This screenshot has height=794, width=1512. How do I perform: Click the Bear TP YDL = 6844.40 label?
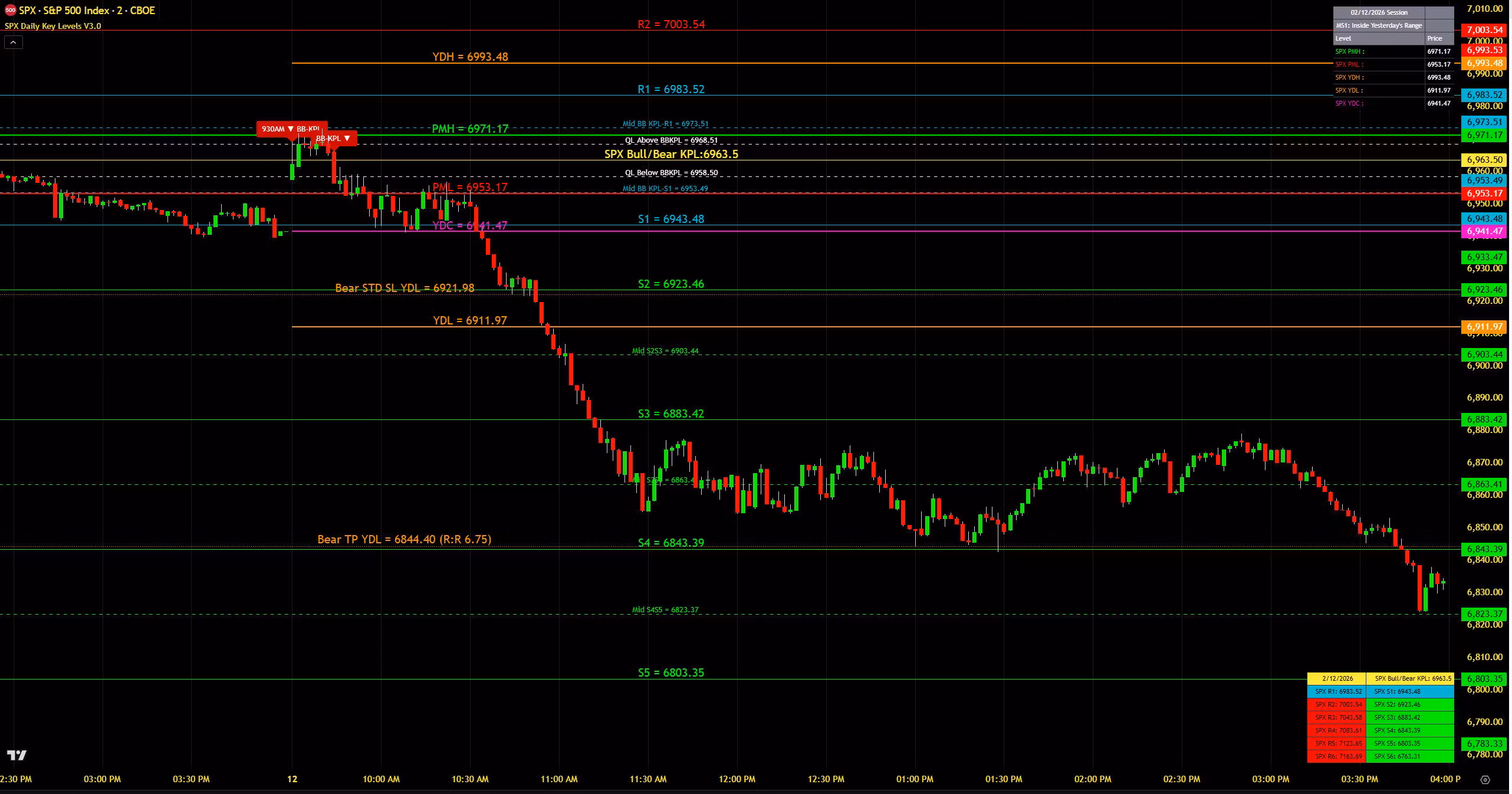pos(404,539)
